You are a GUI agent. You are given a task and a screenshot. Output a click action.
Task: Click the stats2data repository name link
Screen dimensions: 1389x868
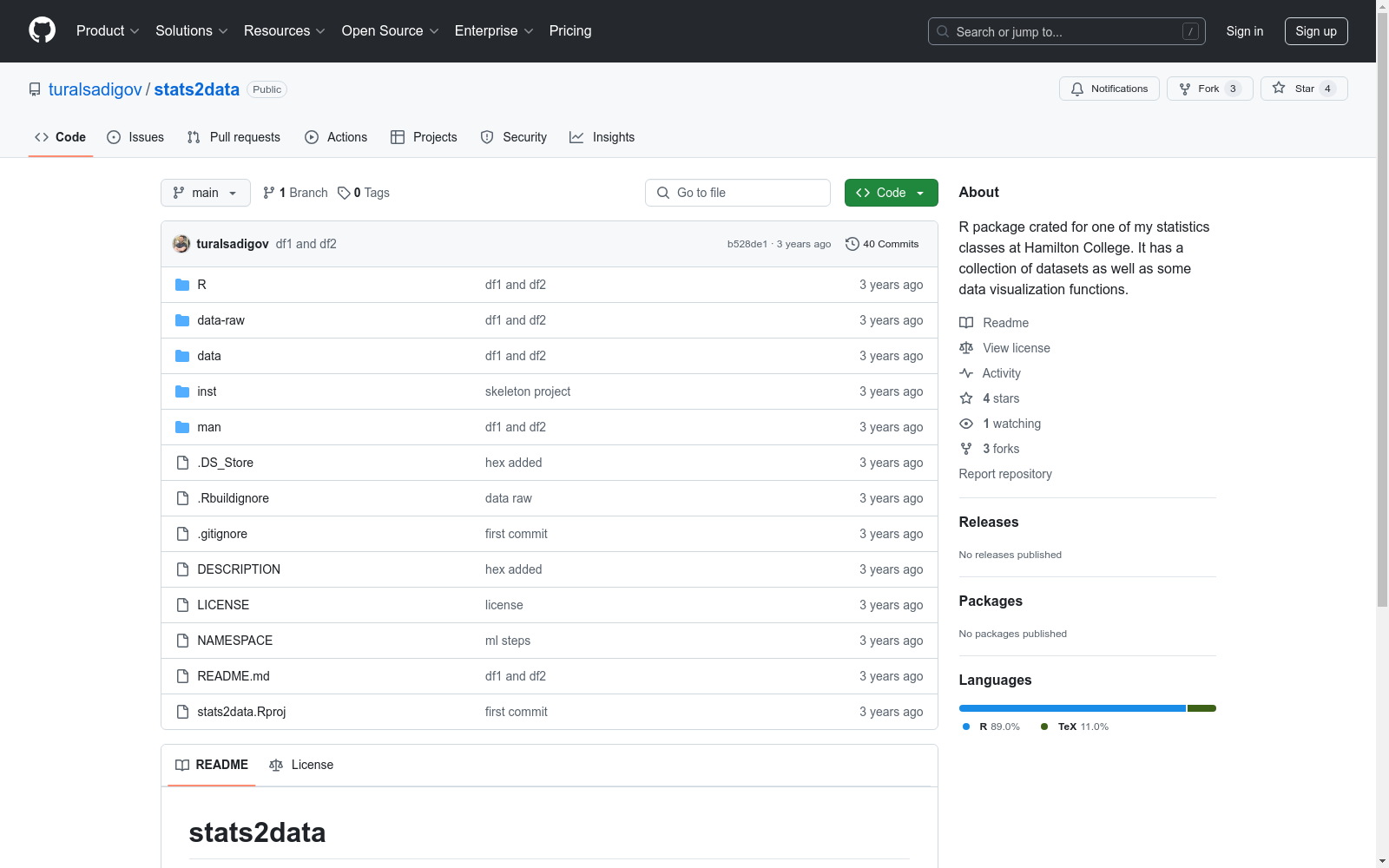coord(197,89)
